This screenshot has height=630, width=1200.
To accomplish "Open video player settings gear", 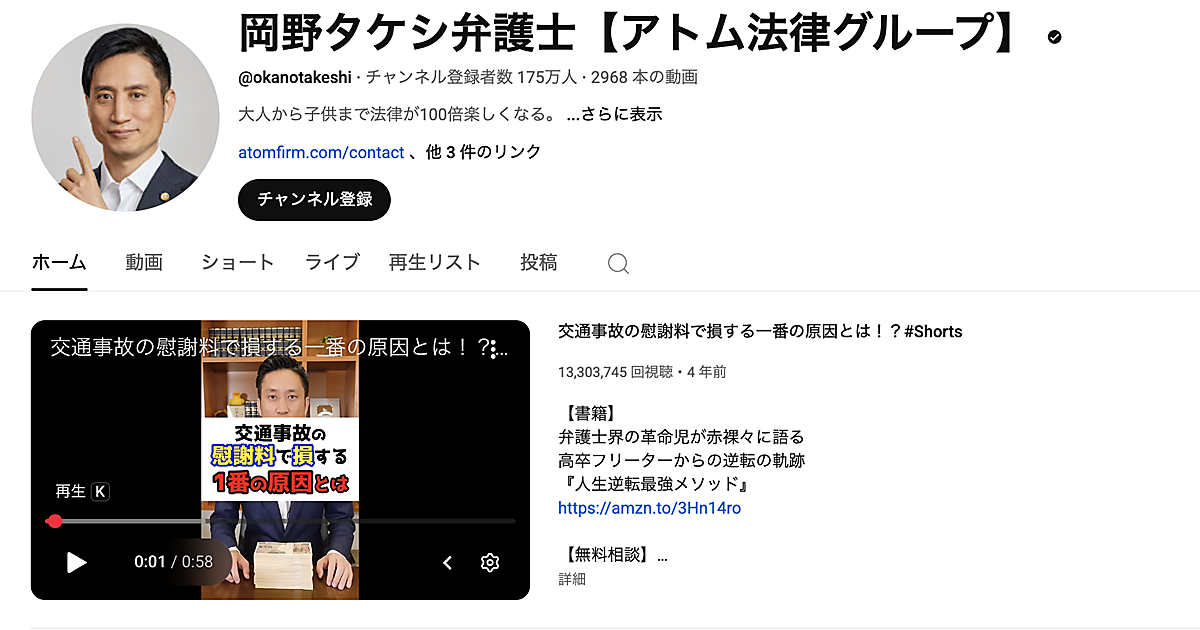I will click(490, 562).
